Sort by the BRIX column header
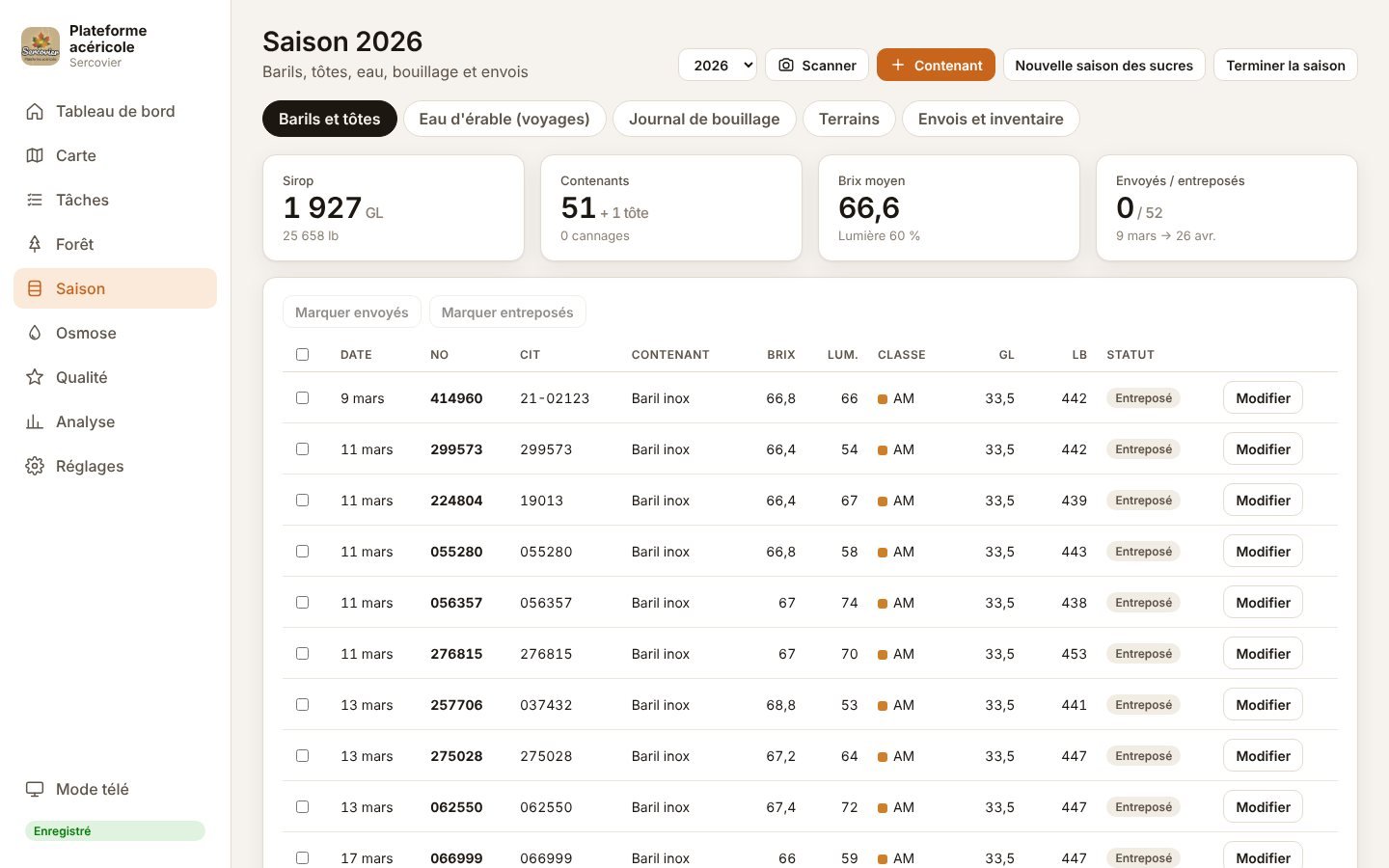 point(781,355)
